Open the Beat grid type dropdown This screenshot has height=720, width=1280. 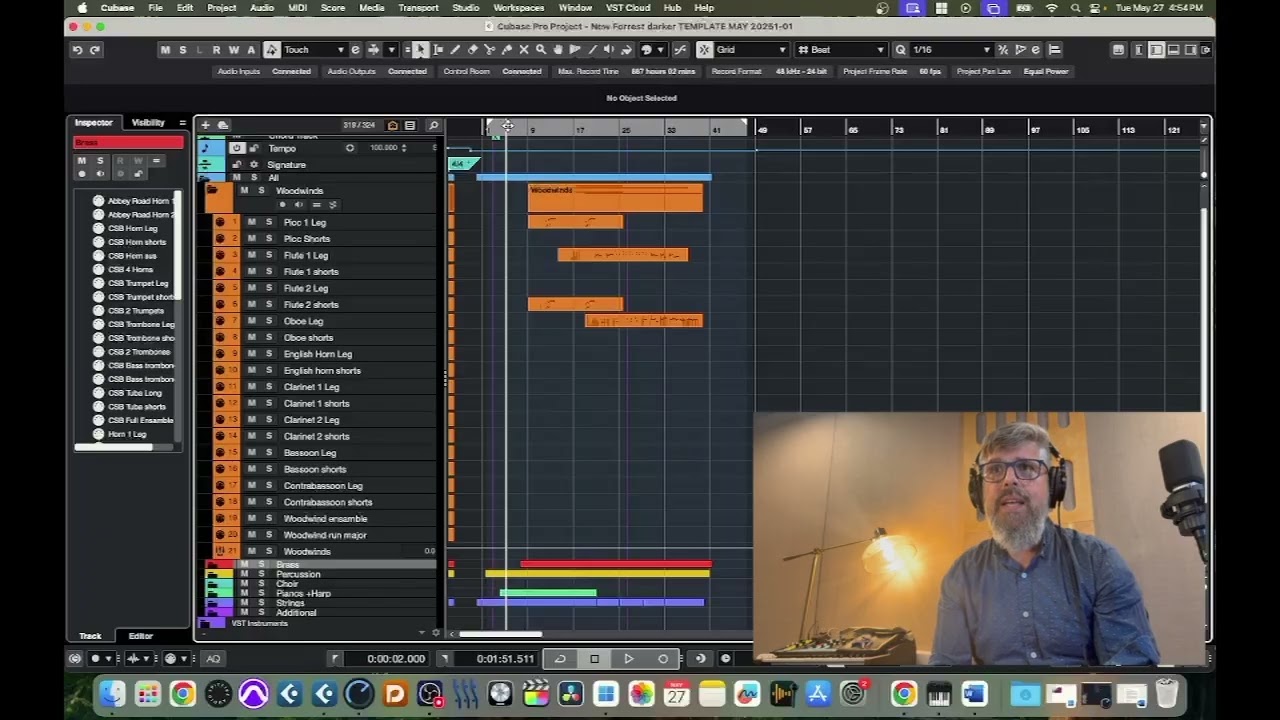coord(841,50)
